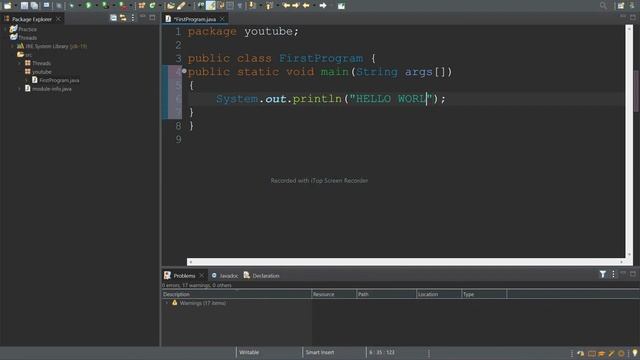
Task: Click the Resource column header
Action: pos(334,294)
